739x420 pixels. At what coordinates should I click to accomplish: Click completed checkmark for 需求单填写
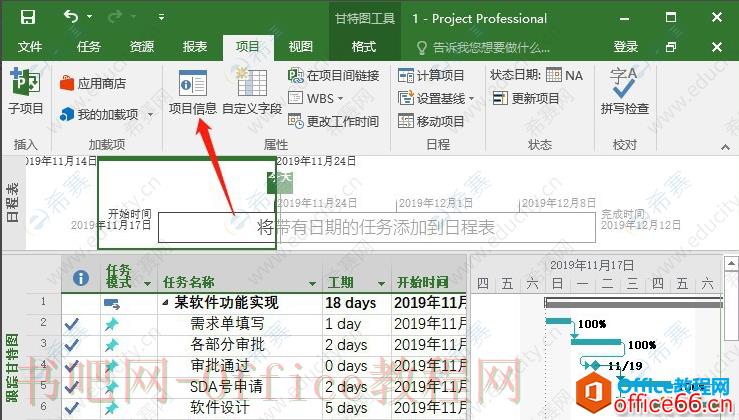click(x=72, y=324)
